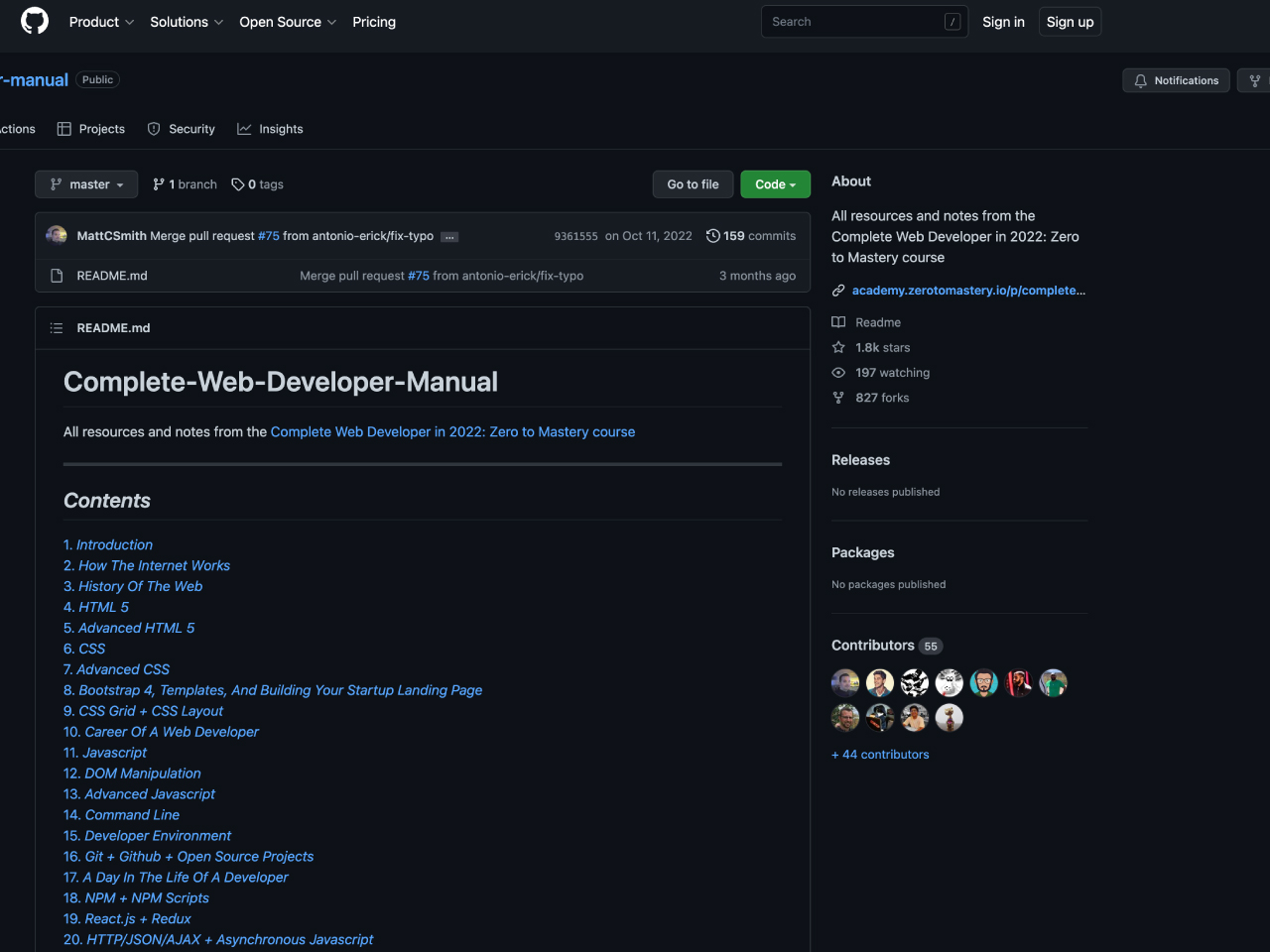
Task: Show the + 44 contributors list
Action: (880, 755)
